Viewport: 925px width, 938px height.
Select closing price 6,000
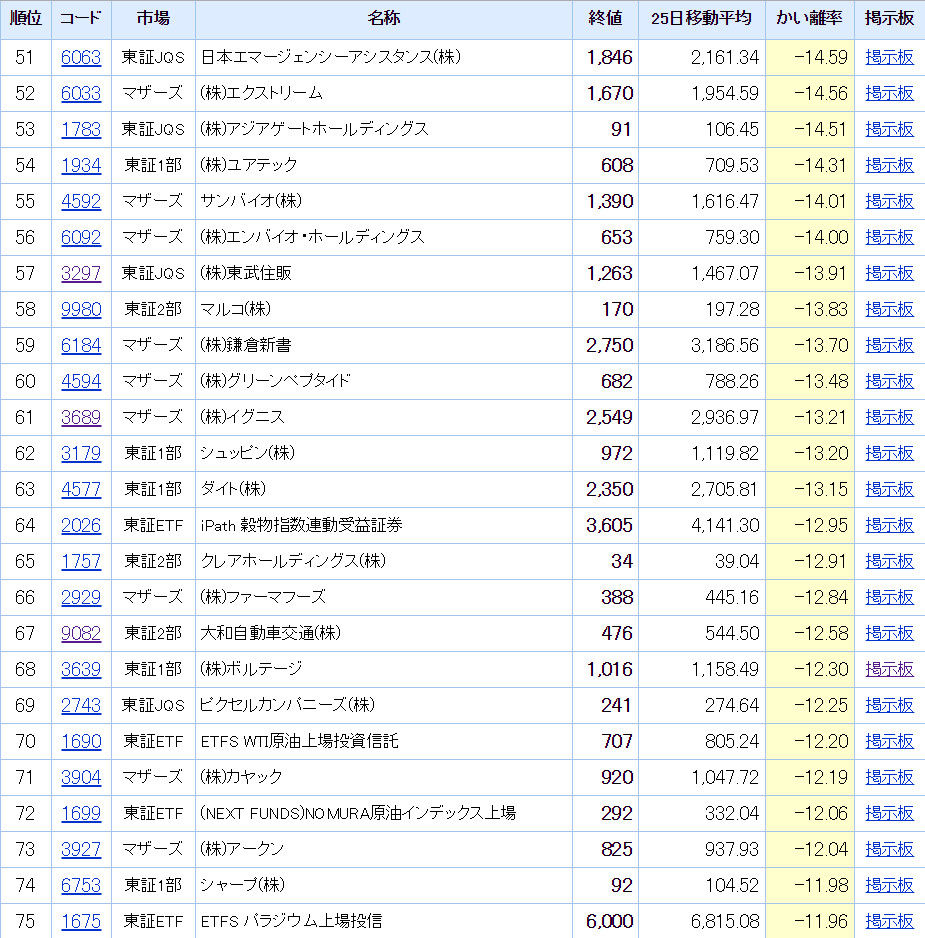click(609, 921)
